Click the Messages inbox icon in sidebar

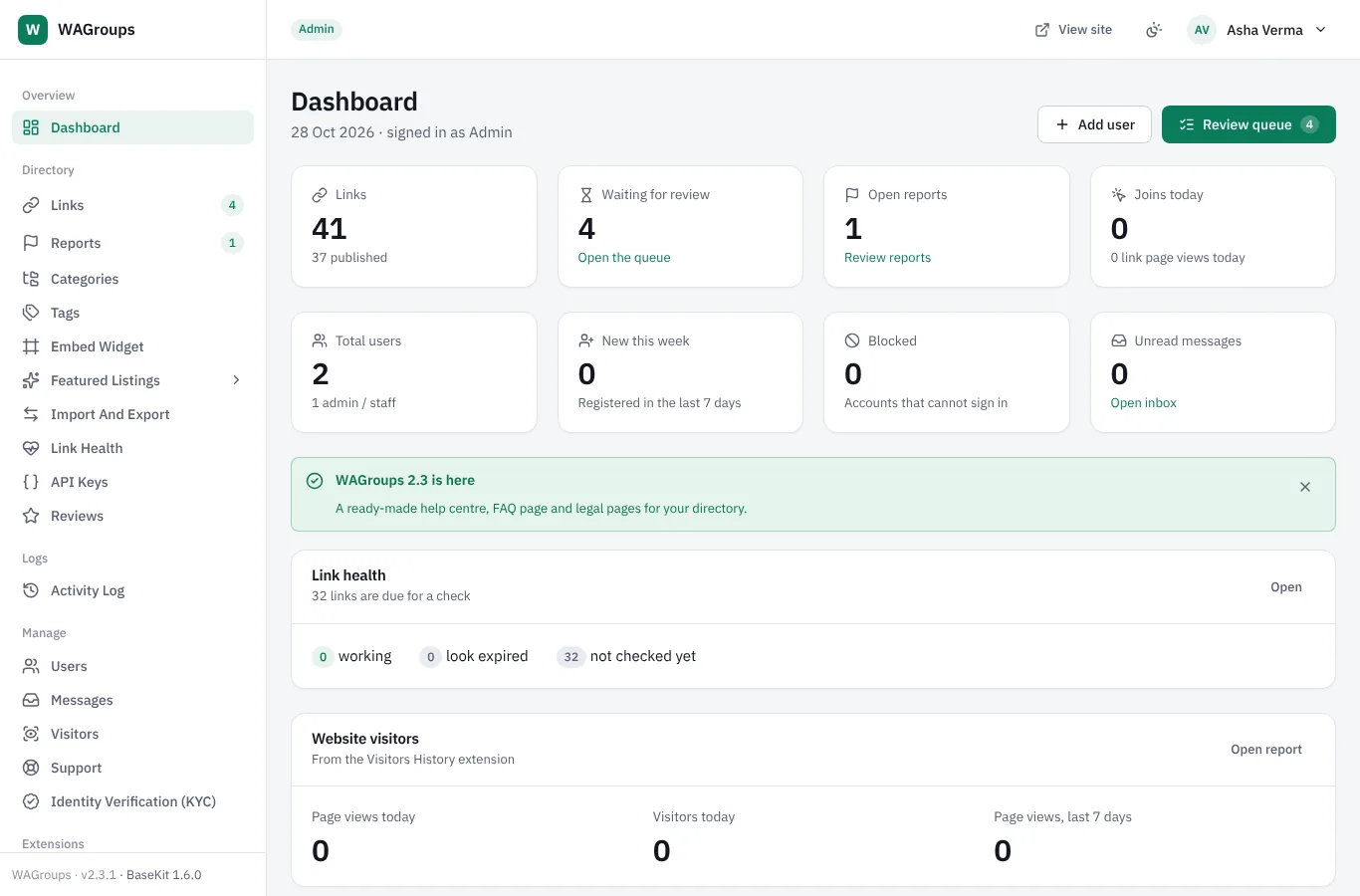31,700
